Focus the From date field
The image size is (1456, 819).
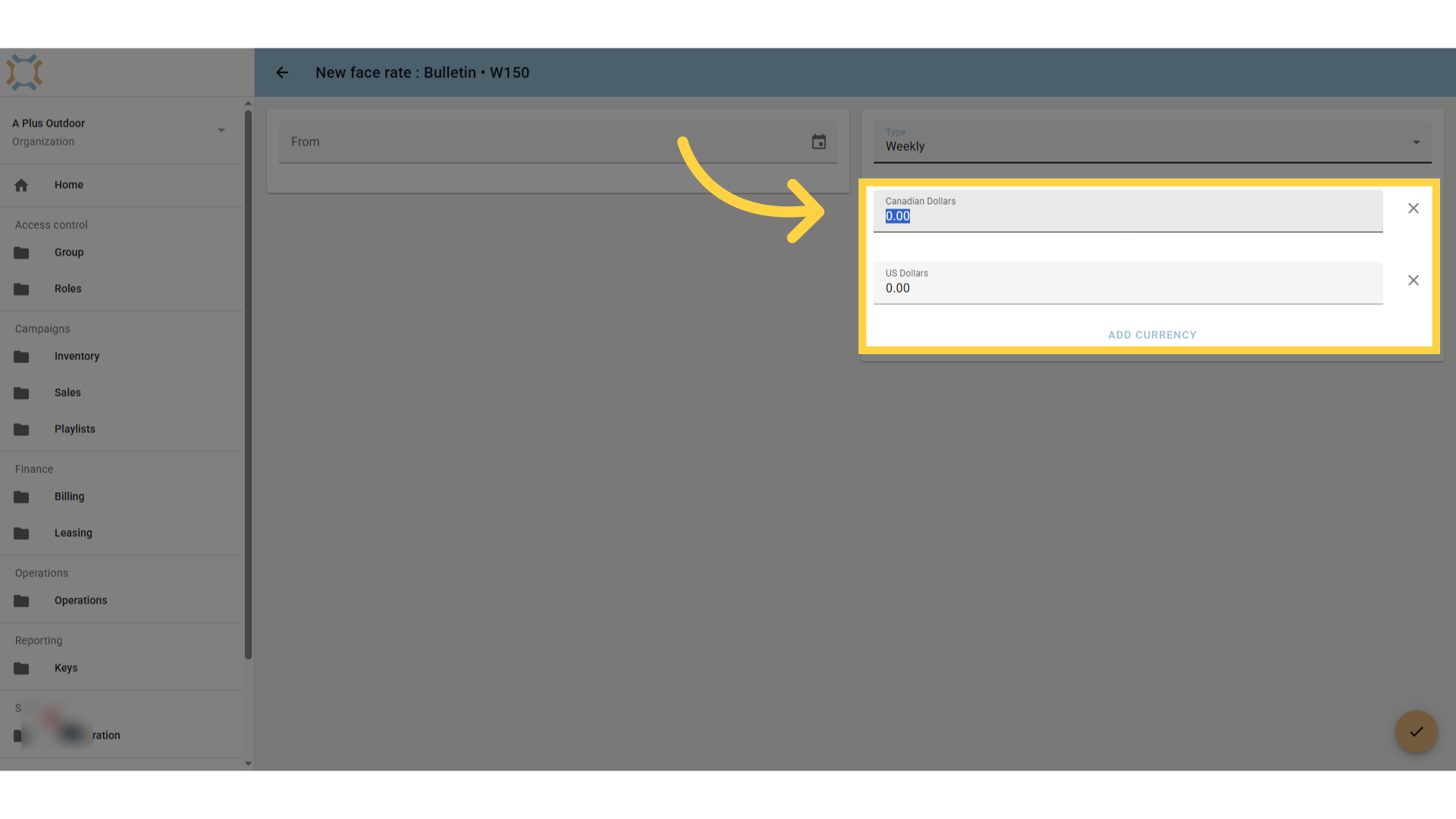(557, 142)
